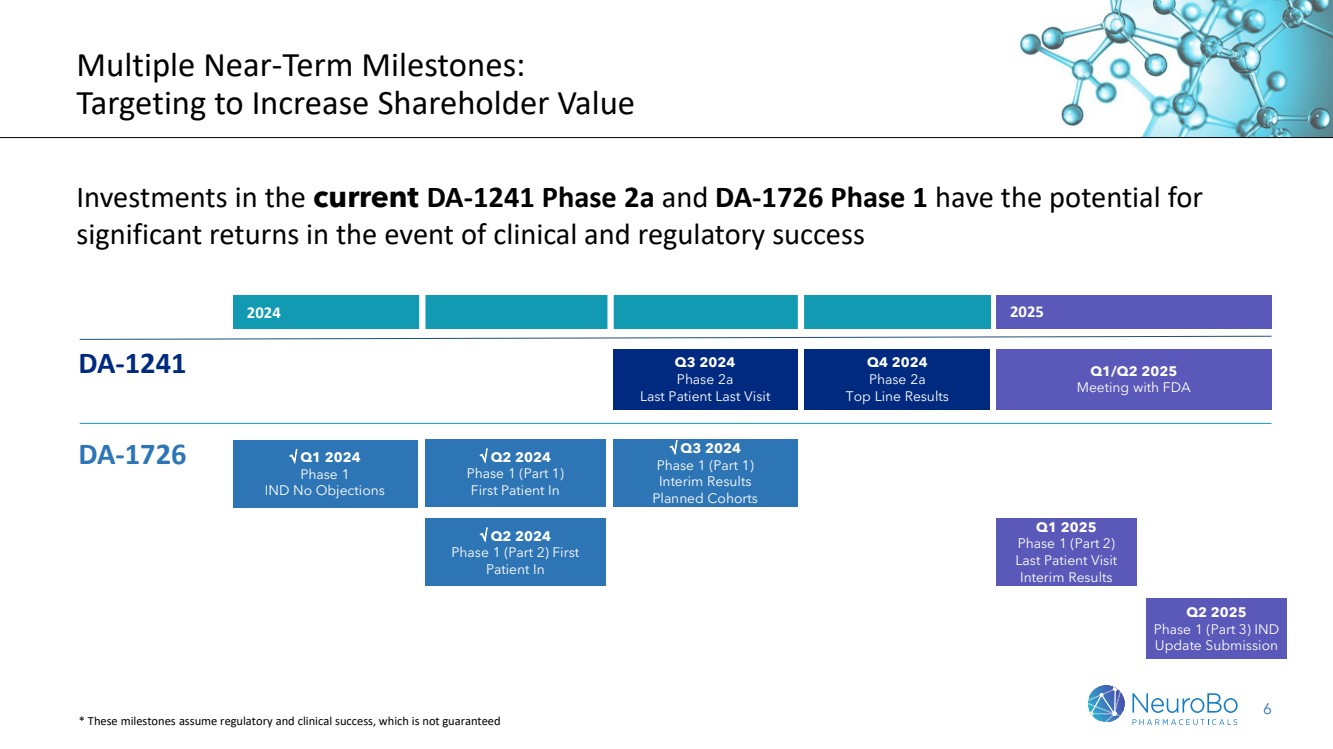Click Q1 2025 Last Patient Visit Interim Results box
The width and height of the screenshot is (1333, 749).
[x=1066, y=552]
